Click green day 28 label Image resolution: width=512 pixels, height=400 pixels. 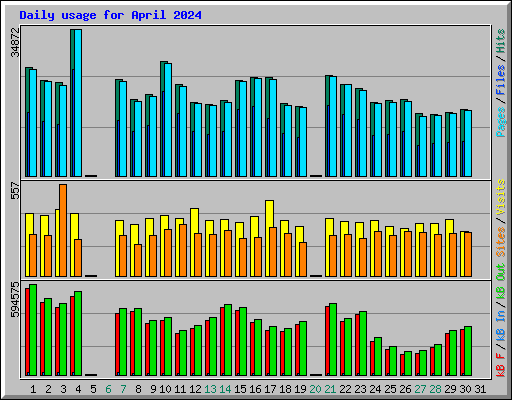[x=435, y=389]
